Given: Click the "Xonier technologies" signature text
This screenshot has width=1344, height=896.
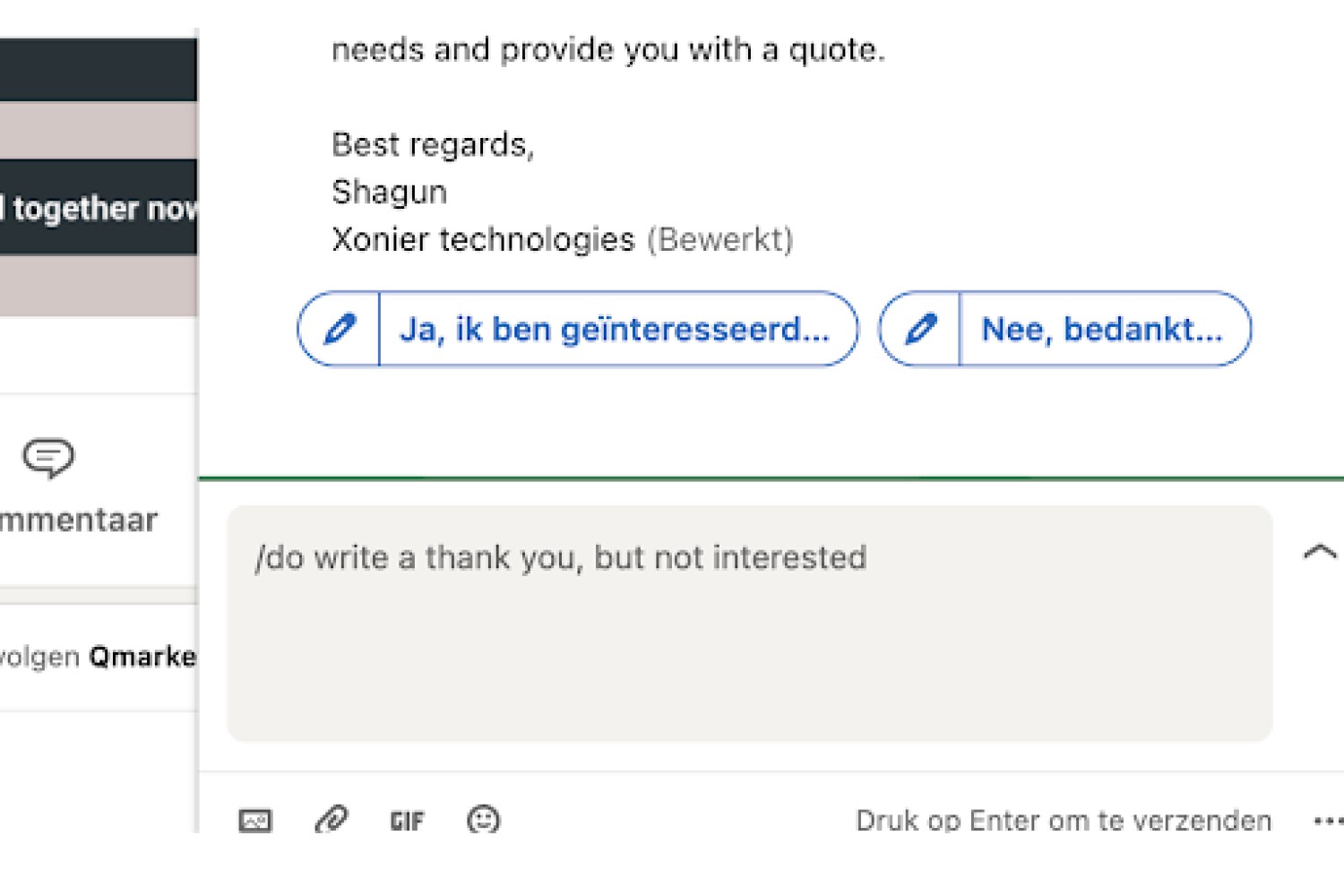Looking at the screenshot, I should (x=483, y=240).
